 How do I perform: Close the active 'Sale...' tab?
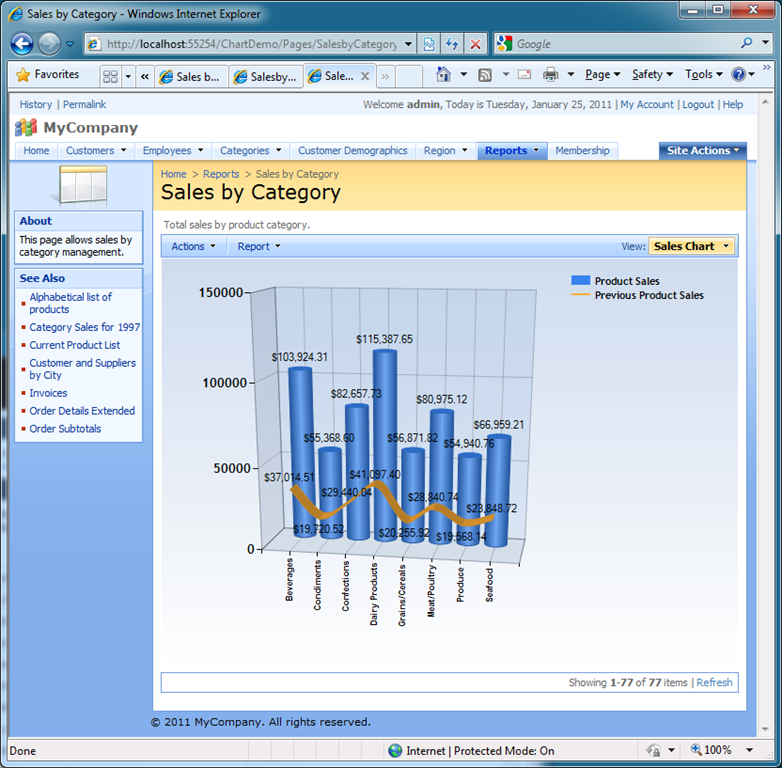(x=365, y=76)
